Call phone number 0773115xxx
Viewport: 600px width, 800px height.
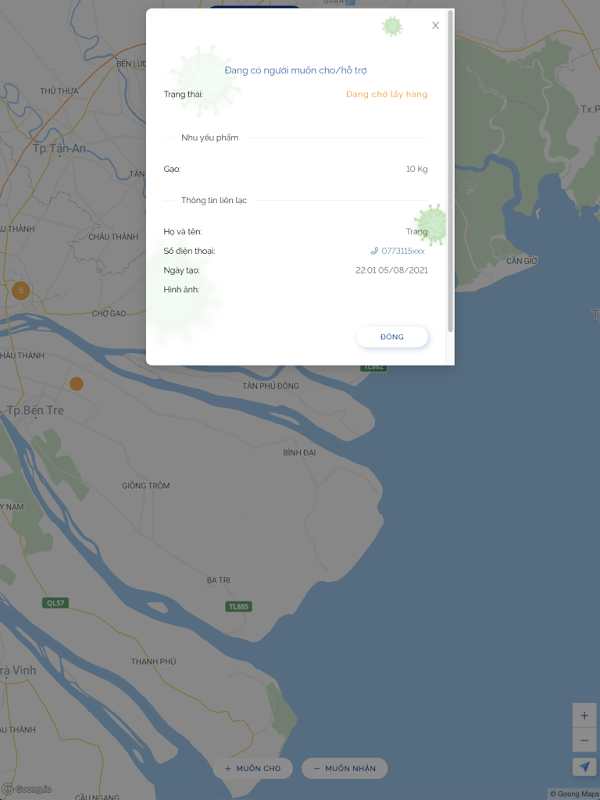click(x=403, y=251)
